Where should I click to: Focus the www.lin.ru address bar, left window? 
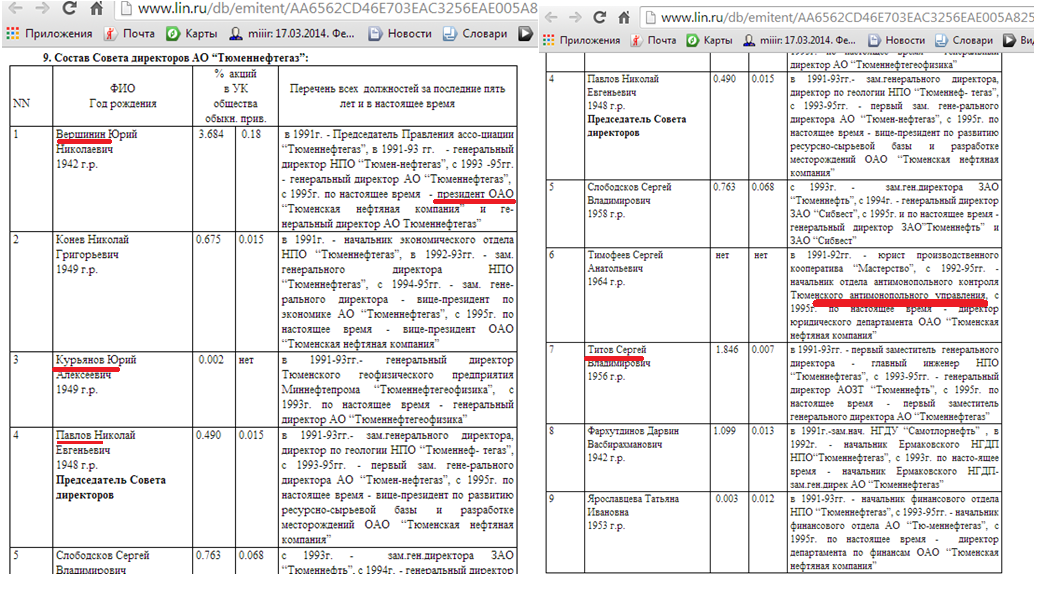coord(327,9)
